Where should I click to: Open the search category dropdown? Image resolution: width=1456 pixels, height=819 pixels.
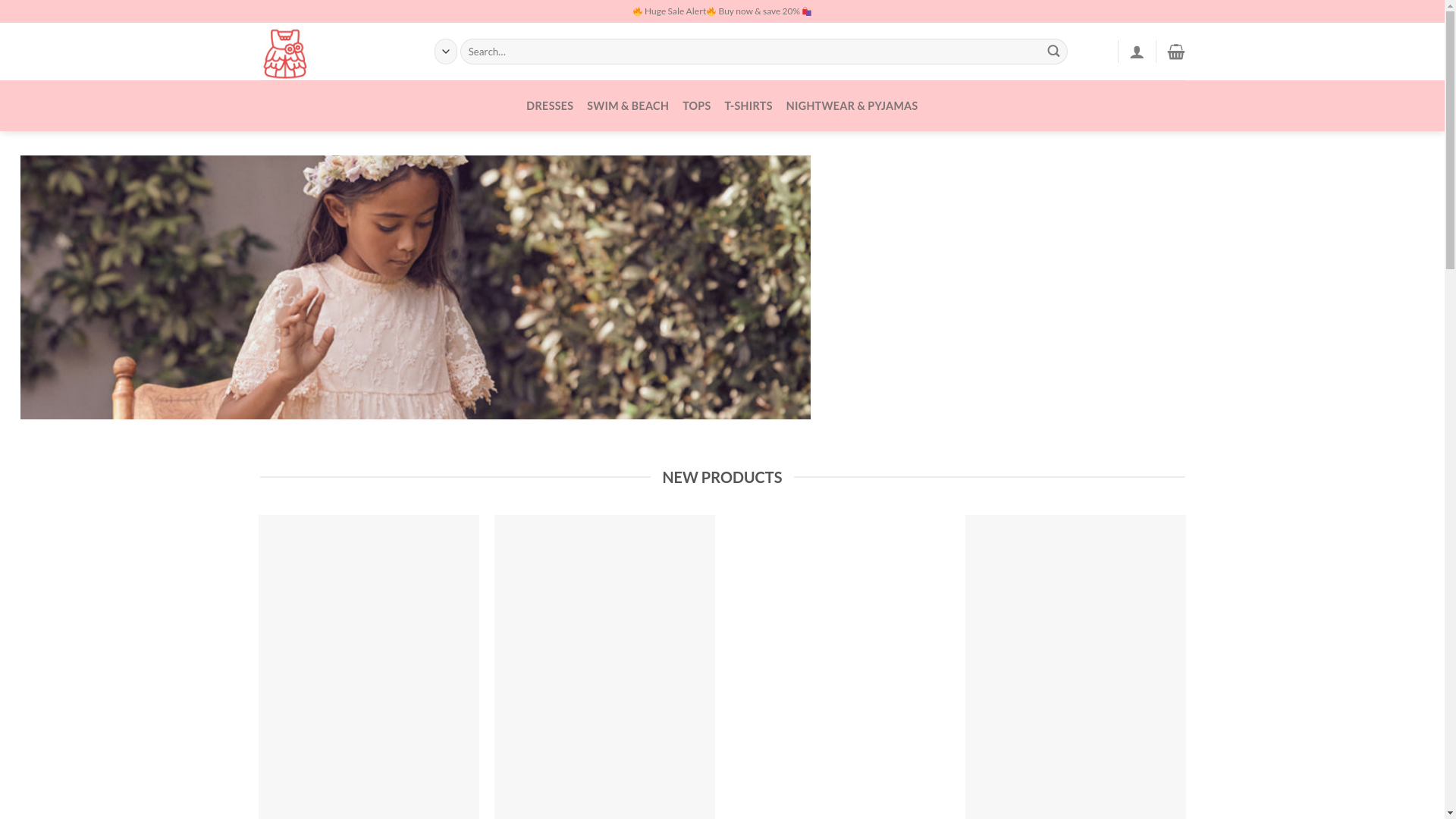point(446,52)
